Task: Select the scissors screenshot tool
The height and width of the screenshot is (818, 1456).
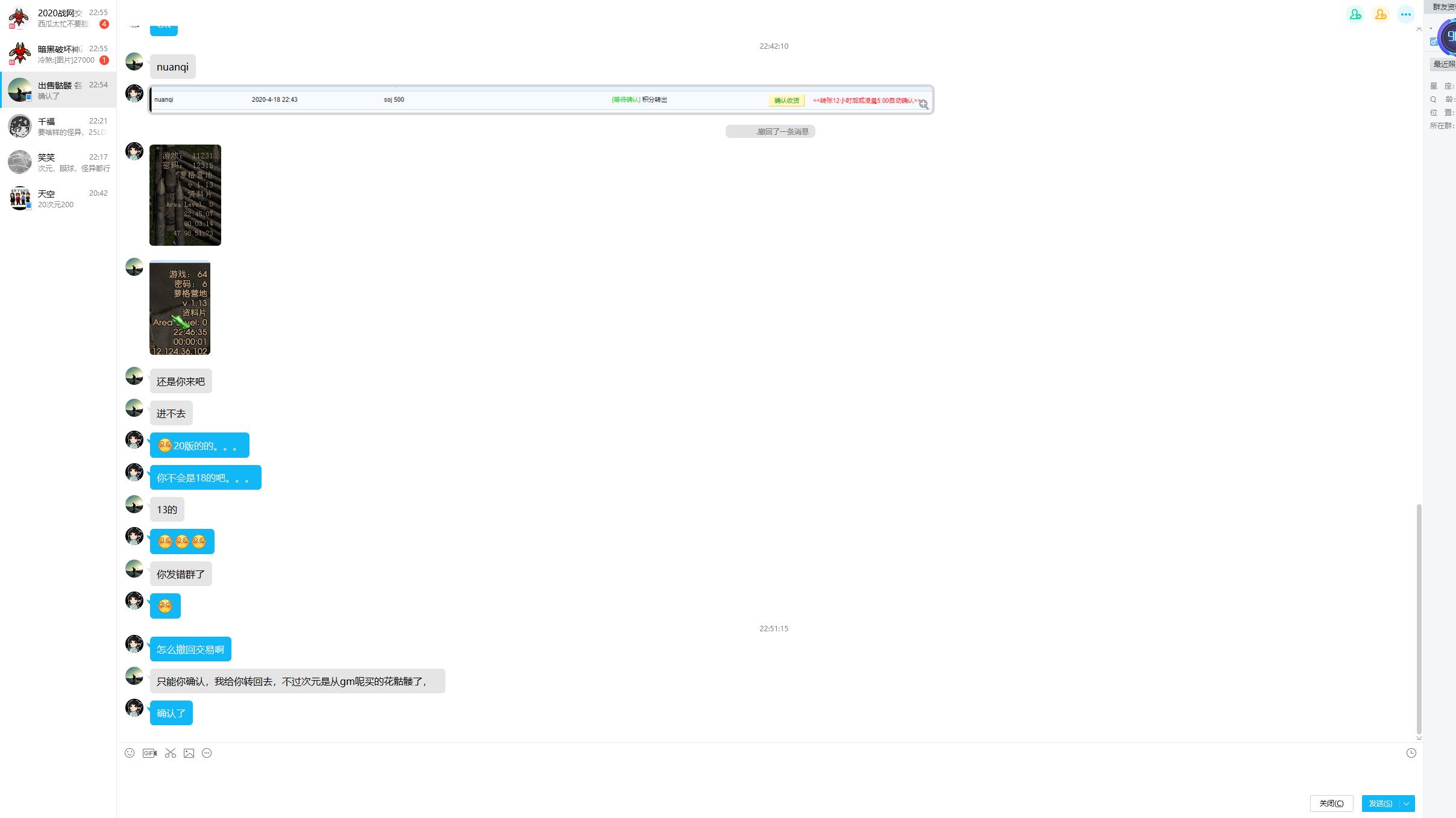Action: (171, 753)
